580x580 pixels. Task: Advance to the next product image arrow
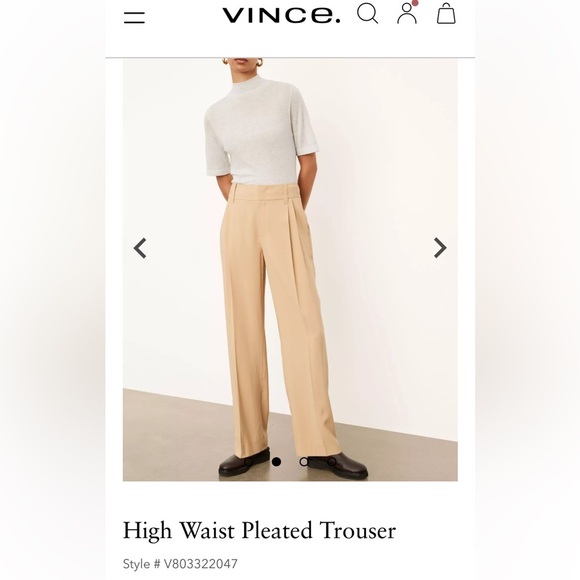[440, 247]
